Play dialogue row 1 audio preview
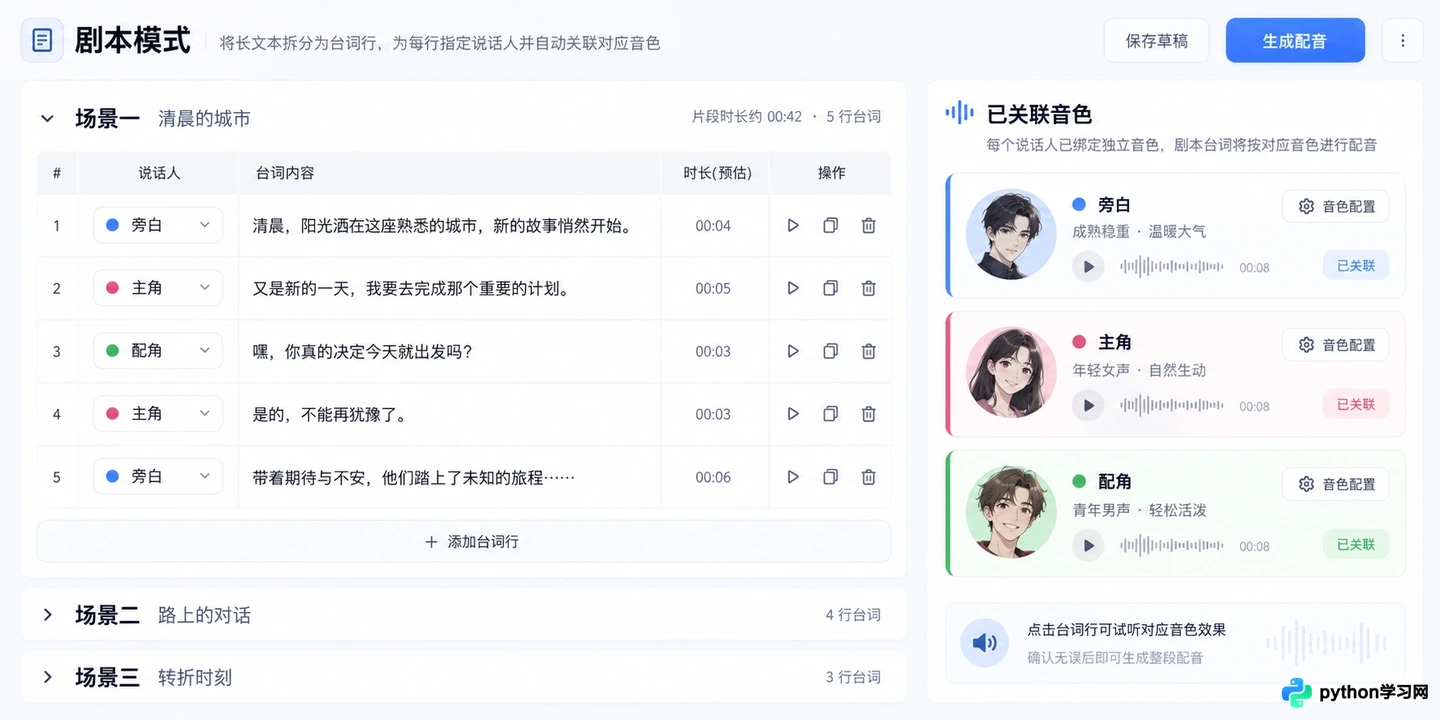The height and width of the screenshot is (720, 1440). (793, 226)
